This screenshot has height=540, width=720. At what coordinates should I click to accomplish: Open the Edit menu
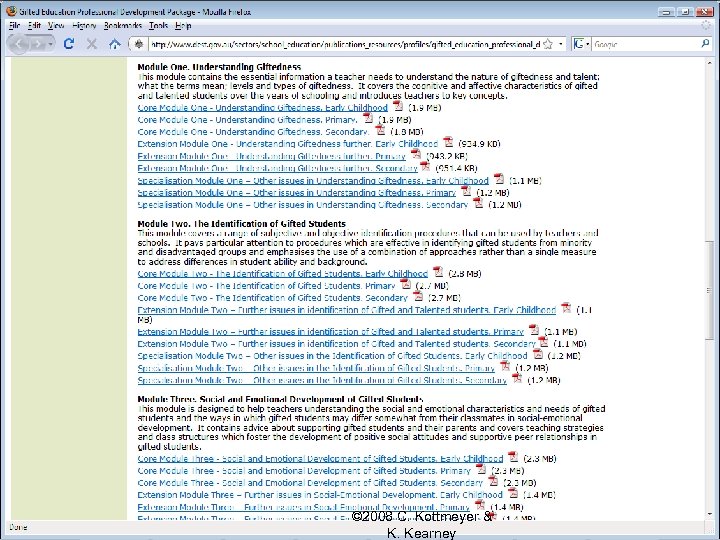pyautogui.click(x=34, y=26)
